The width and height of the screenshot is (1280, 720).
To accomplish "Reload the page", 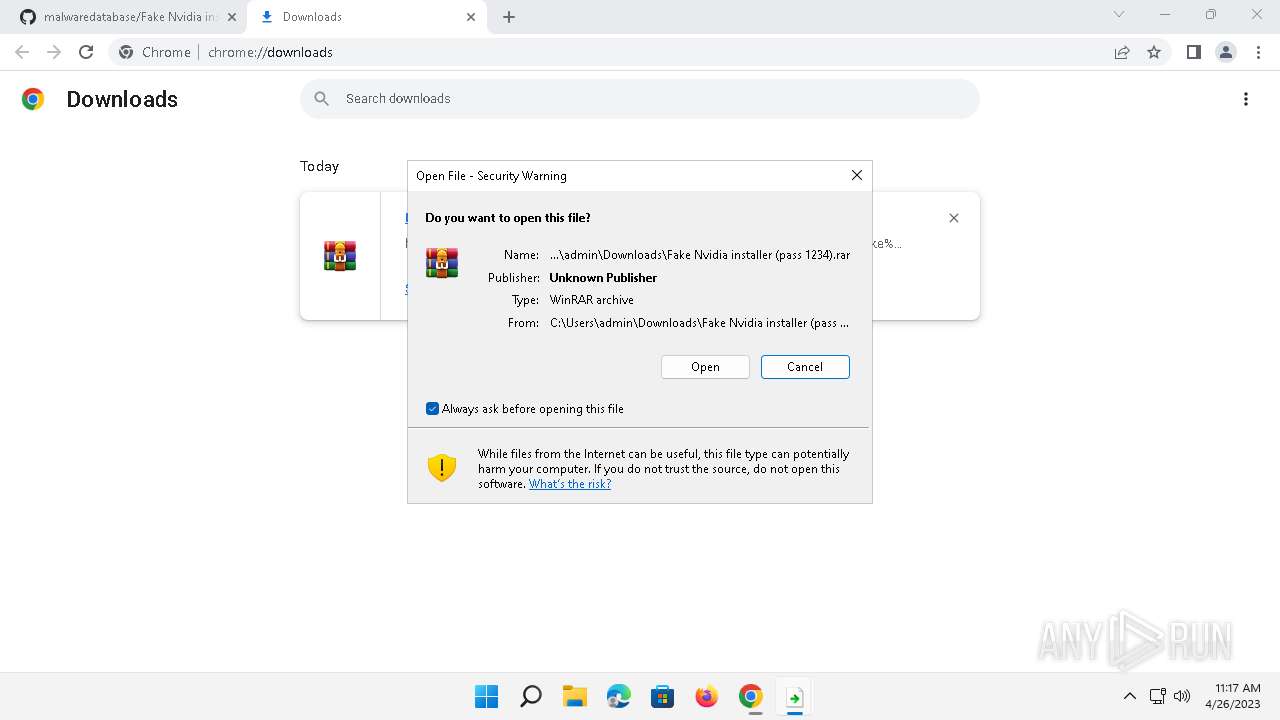I will pos(86,52).
